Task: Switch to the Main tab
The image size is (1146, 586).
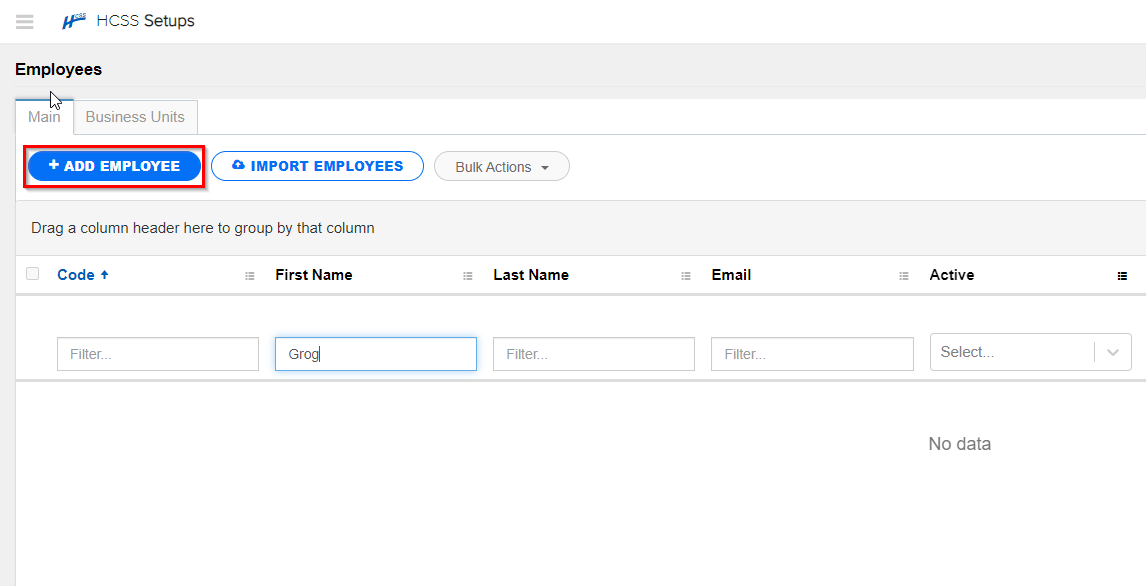Action: click(x=44, y=117)
